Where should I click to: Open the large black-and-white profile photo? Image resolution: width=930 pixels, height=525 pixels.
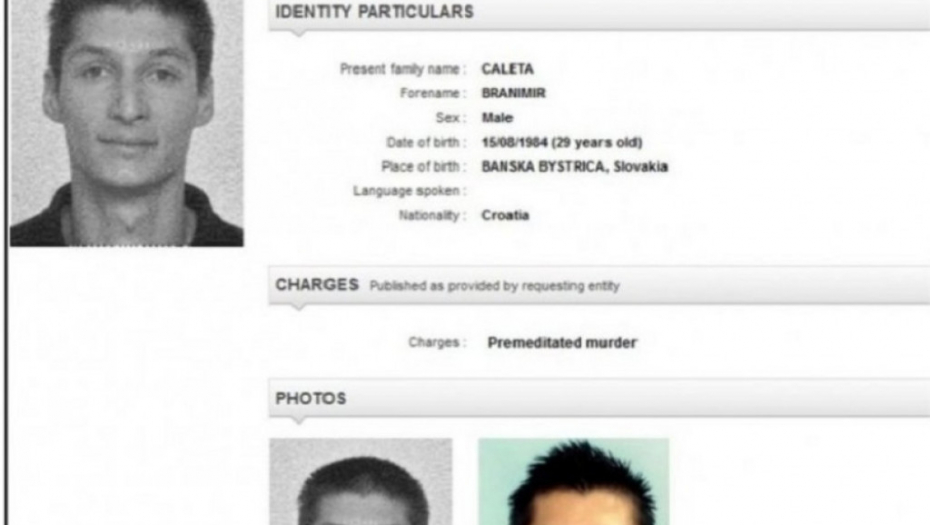pyautogui.click(x=127, y=123)
